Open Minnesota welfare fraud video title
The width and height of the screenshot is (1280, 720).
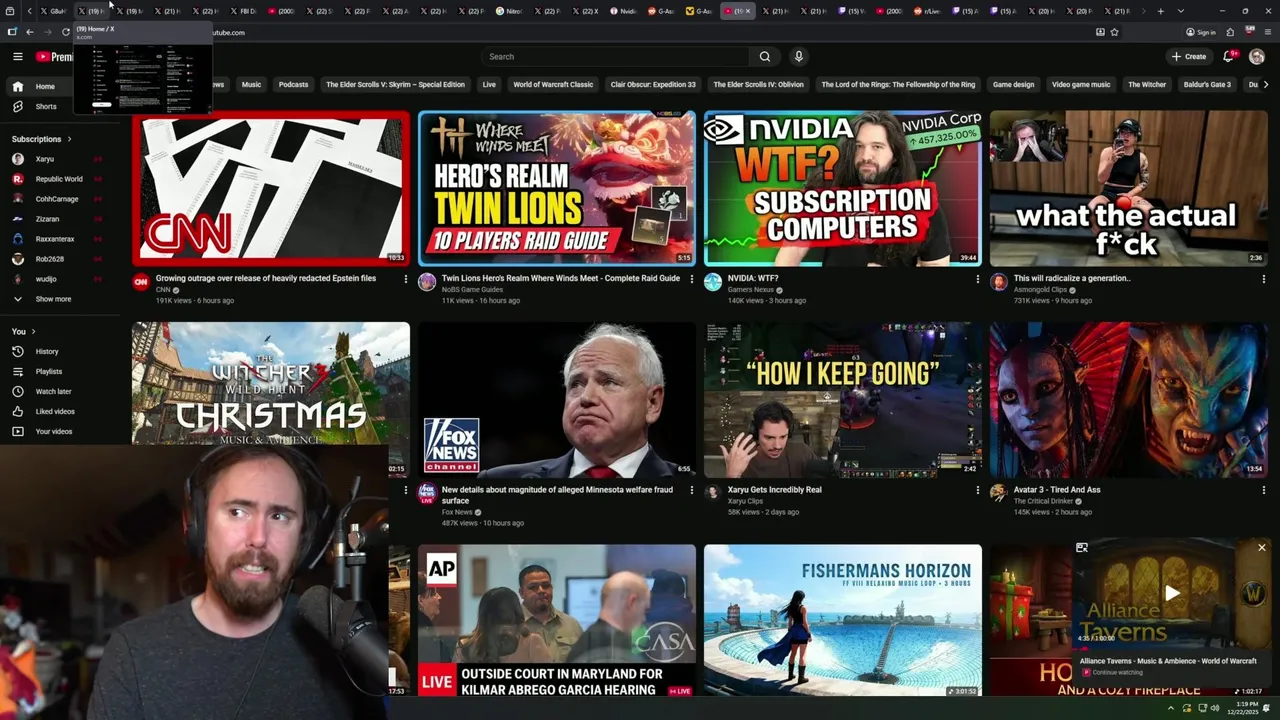(x=557, y=495)
